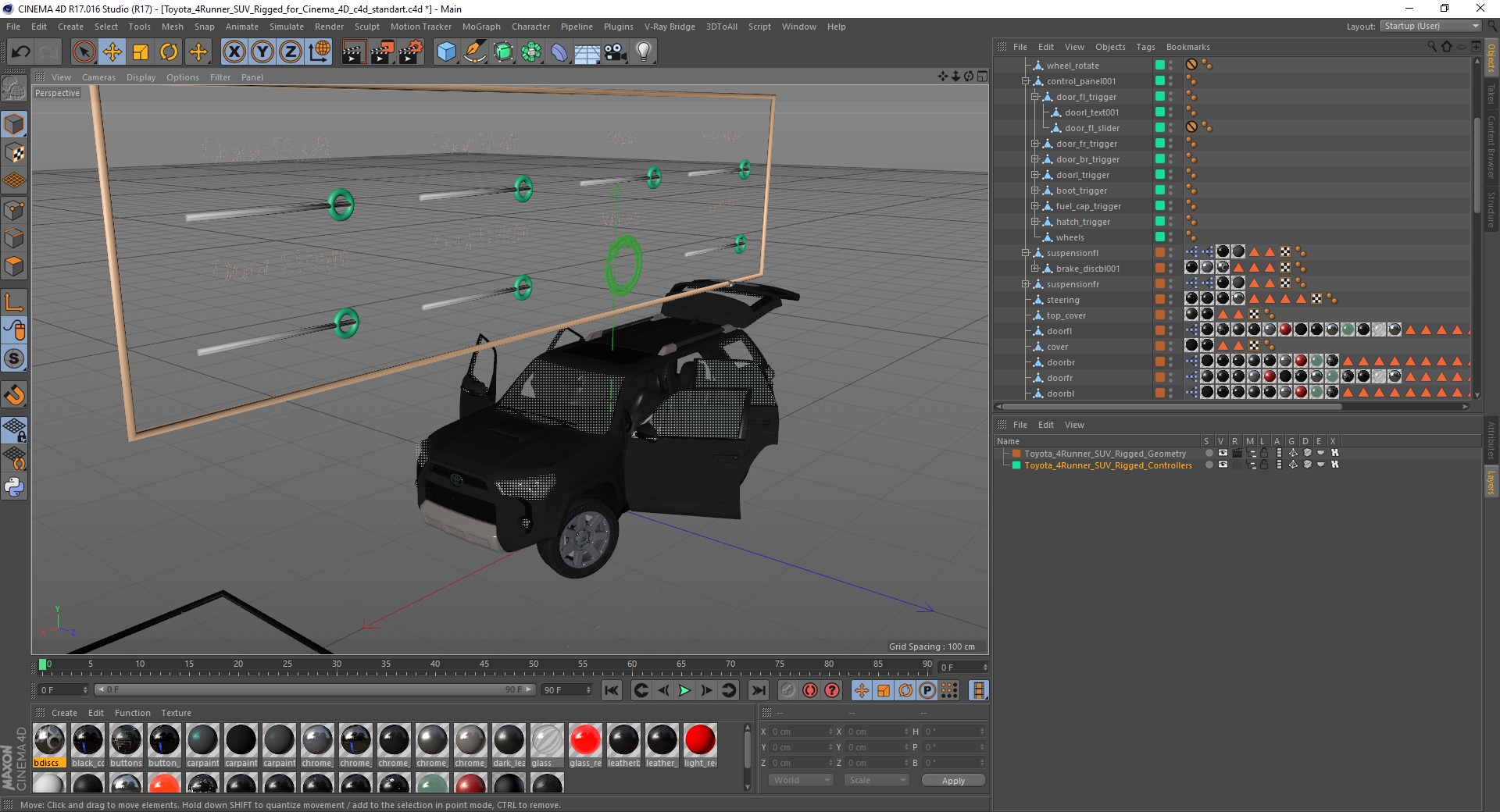Open the viewport Cameras menu
The width and height of the screenshot is (1500, 812).
pyautogui.click(x=98, y=77)
